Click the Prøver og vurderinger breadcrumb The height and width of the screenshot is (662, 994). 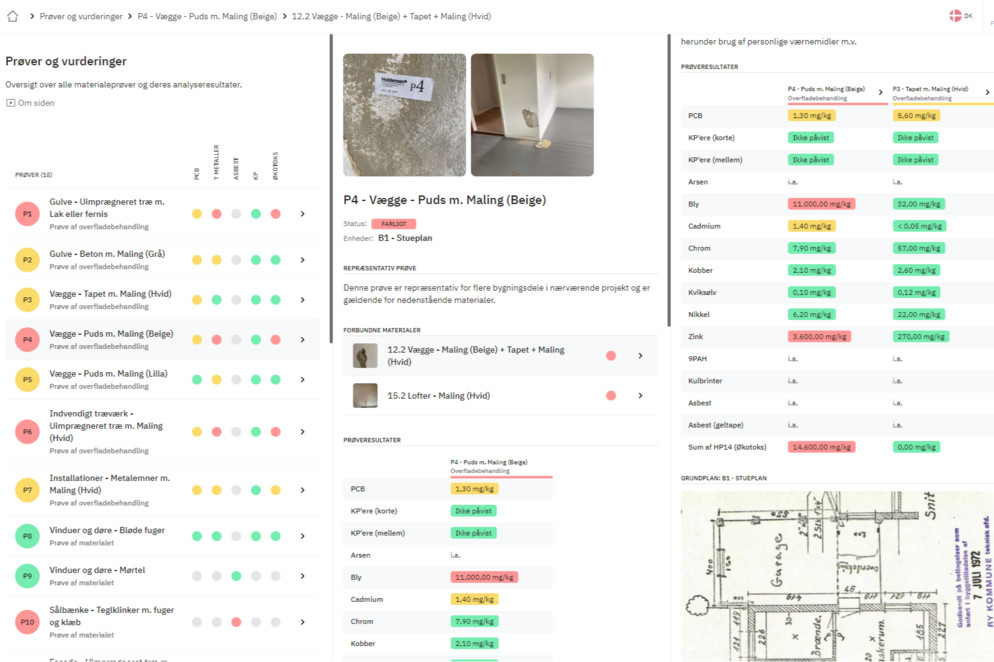tap(81, 16)
